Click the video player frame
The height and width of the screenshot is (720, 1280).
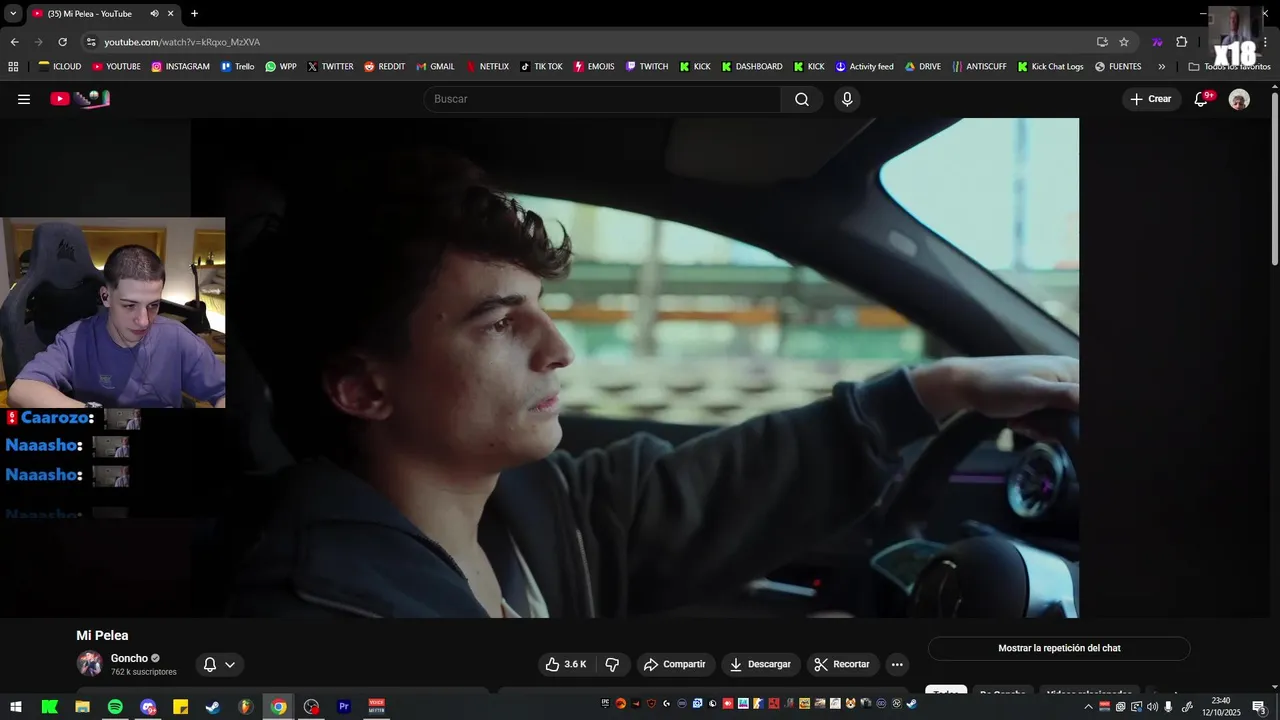pyautogui.click(x=635, y=368)
